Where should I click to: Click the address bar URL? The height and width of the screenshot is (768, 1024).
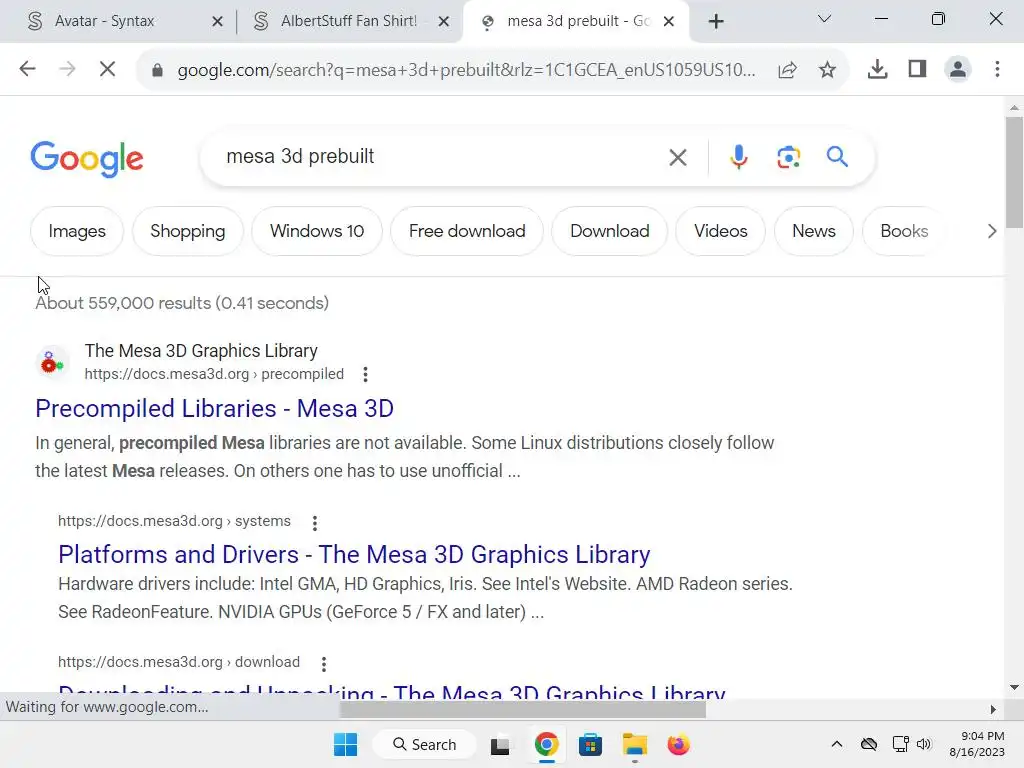466,69
